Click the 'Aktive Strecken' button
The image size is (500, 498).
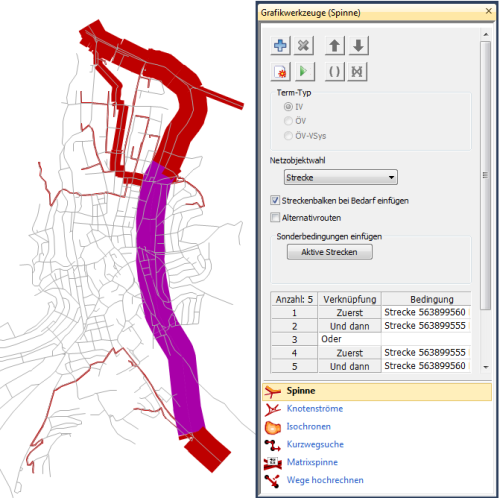pos(330,252)
